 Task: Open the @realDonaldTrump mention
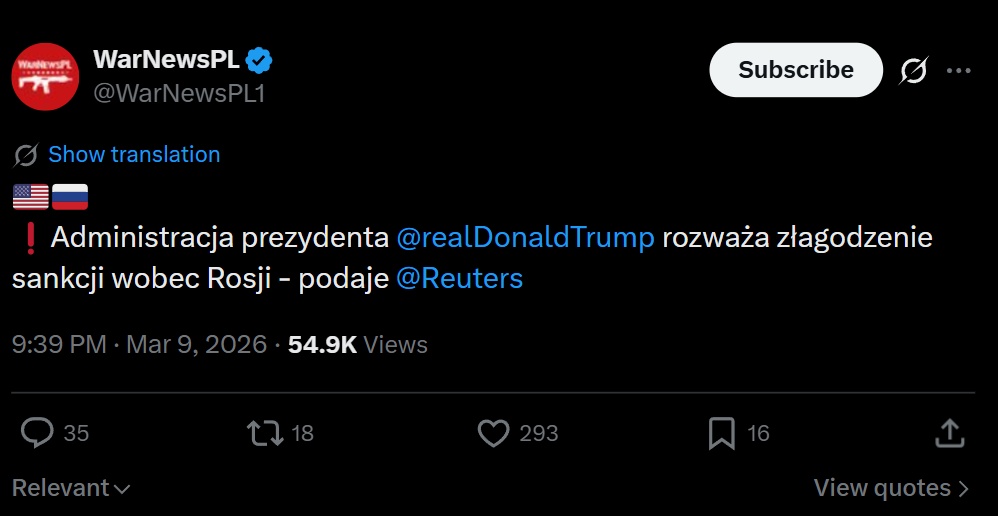(526, 238)
